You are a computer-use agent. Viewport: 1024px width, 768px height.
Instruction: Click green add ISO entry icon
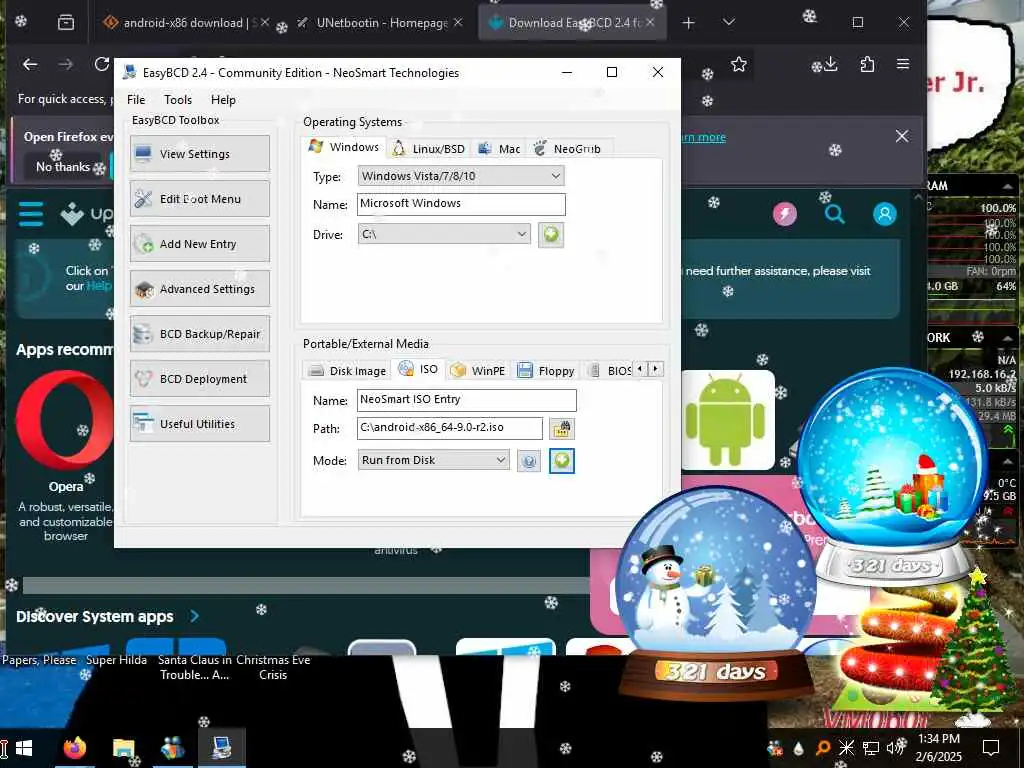click(x=562, y=461)
